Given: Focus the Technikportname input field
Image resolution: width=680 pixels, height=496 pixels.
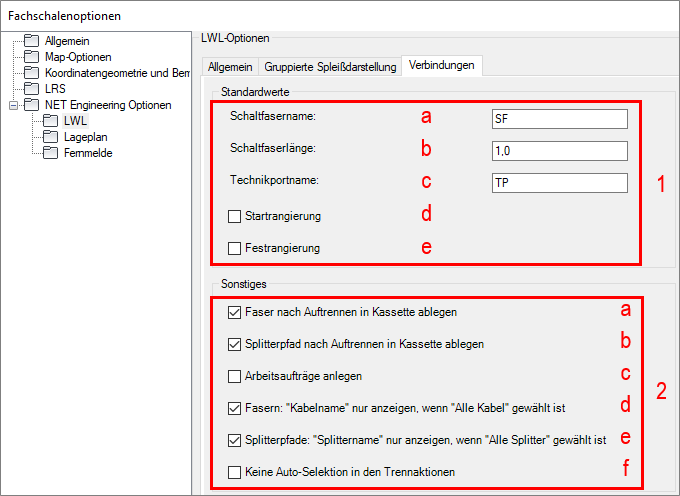Looking at the screenshot, I should click(559, 183).
